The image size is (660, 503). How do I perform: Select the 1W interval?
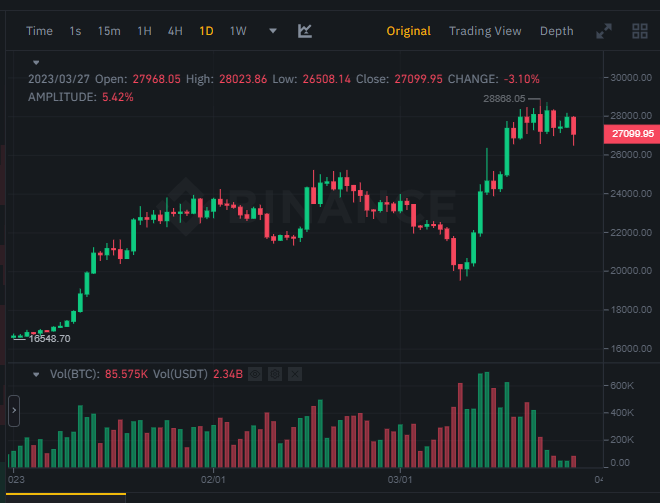(238, 31)
